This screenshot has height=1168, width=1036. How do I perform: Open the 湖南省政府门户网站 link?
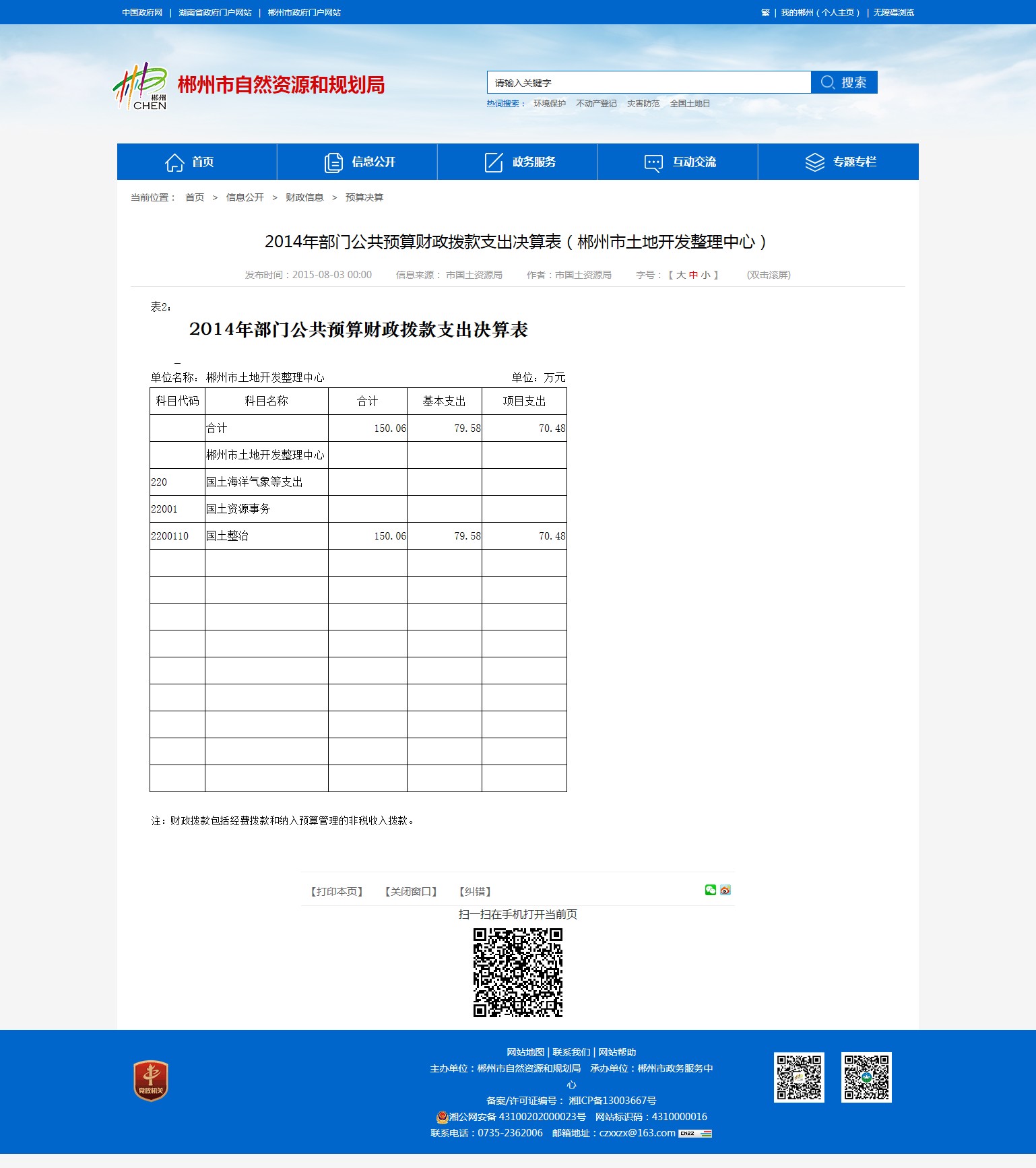pos(215,13)
